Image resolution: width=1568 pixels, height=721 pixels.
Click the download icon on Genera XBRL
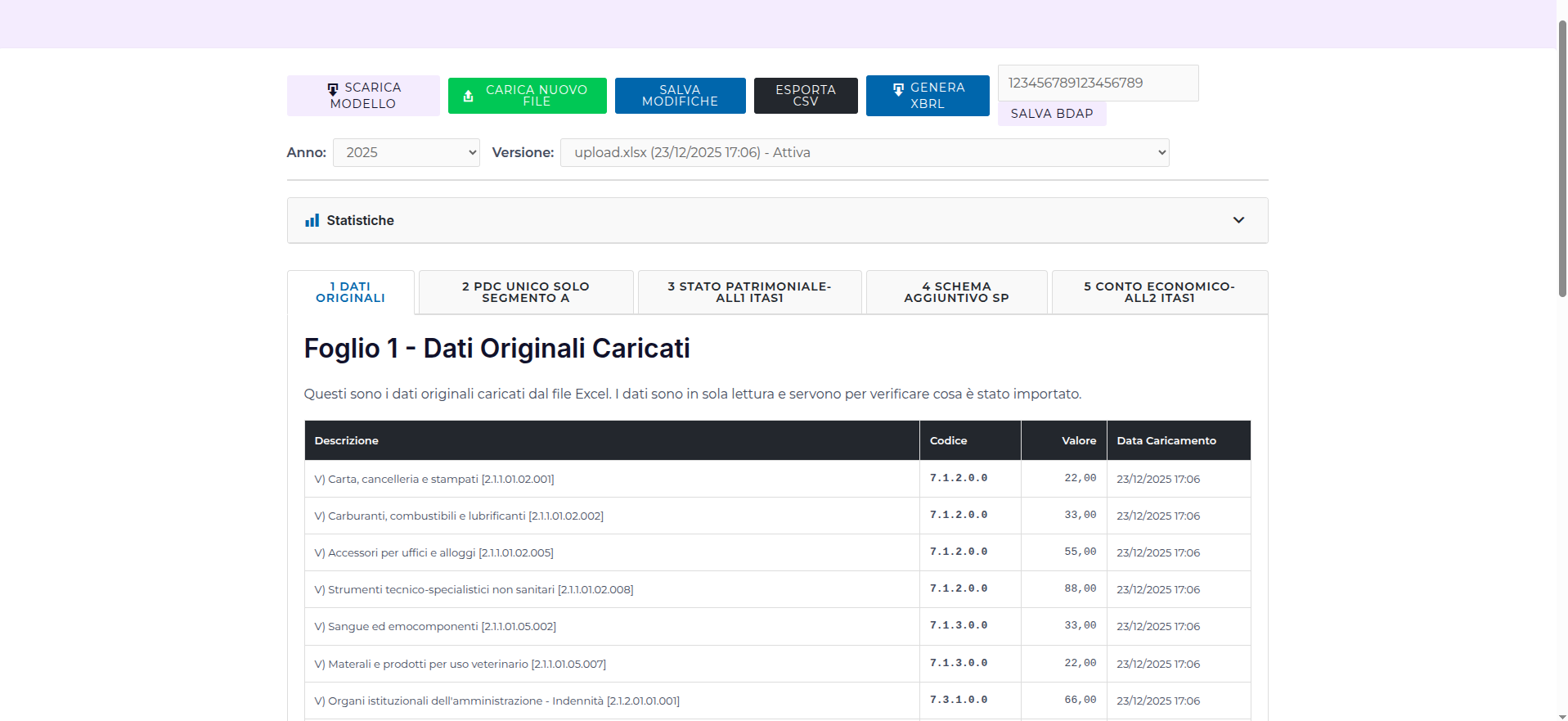[x=899, y=88]
